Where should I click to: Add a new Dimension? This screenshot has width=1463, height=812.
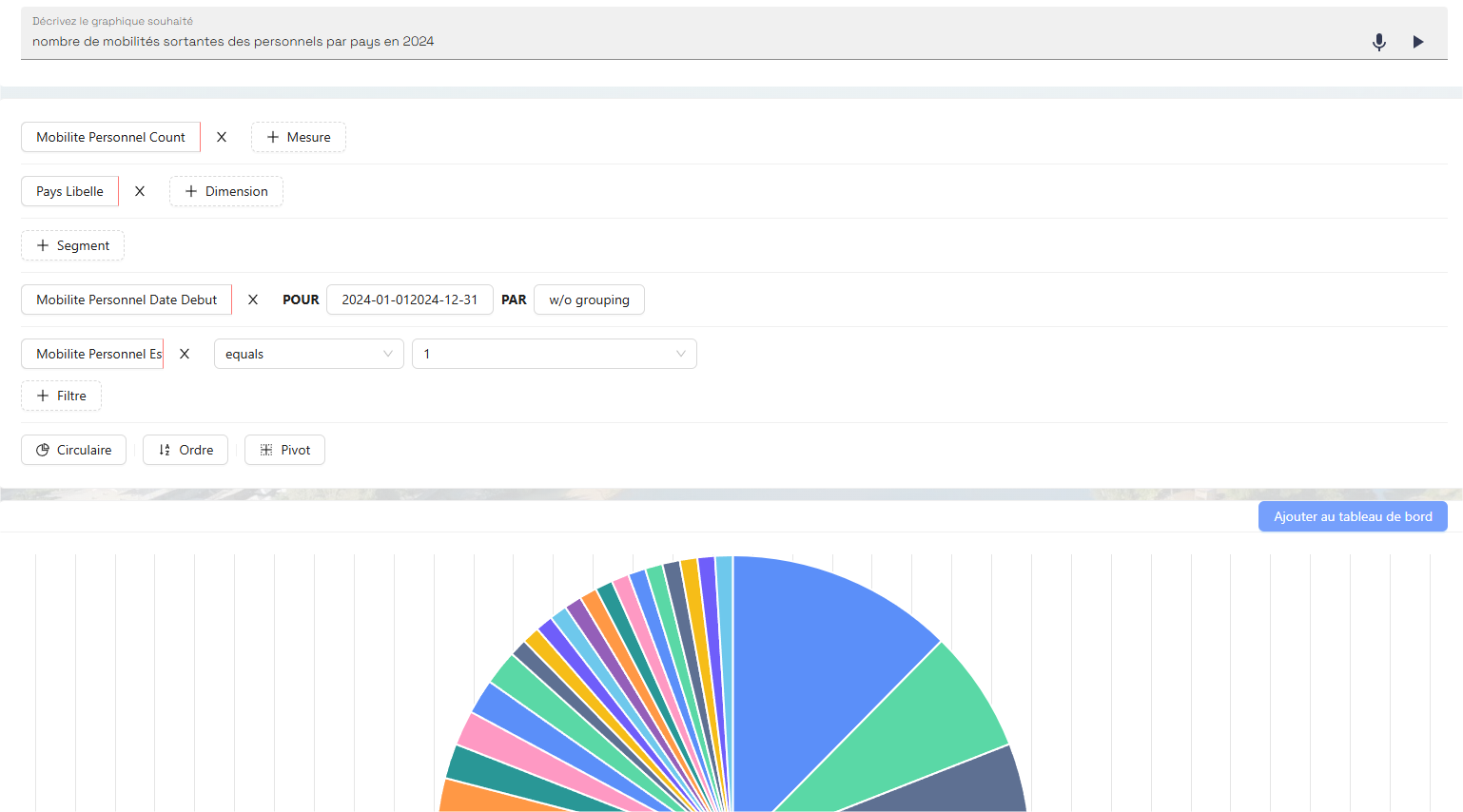click(x=226, y=191)
